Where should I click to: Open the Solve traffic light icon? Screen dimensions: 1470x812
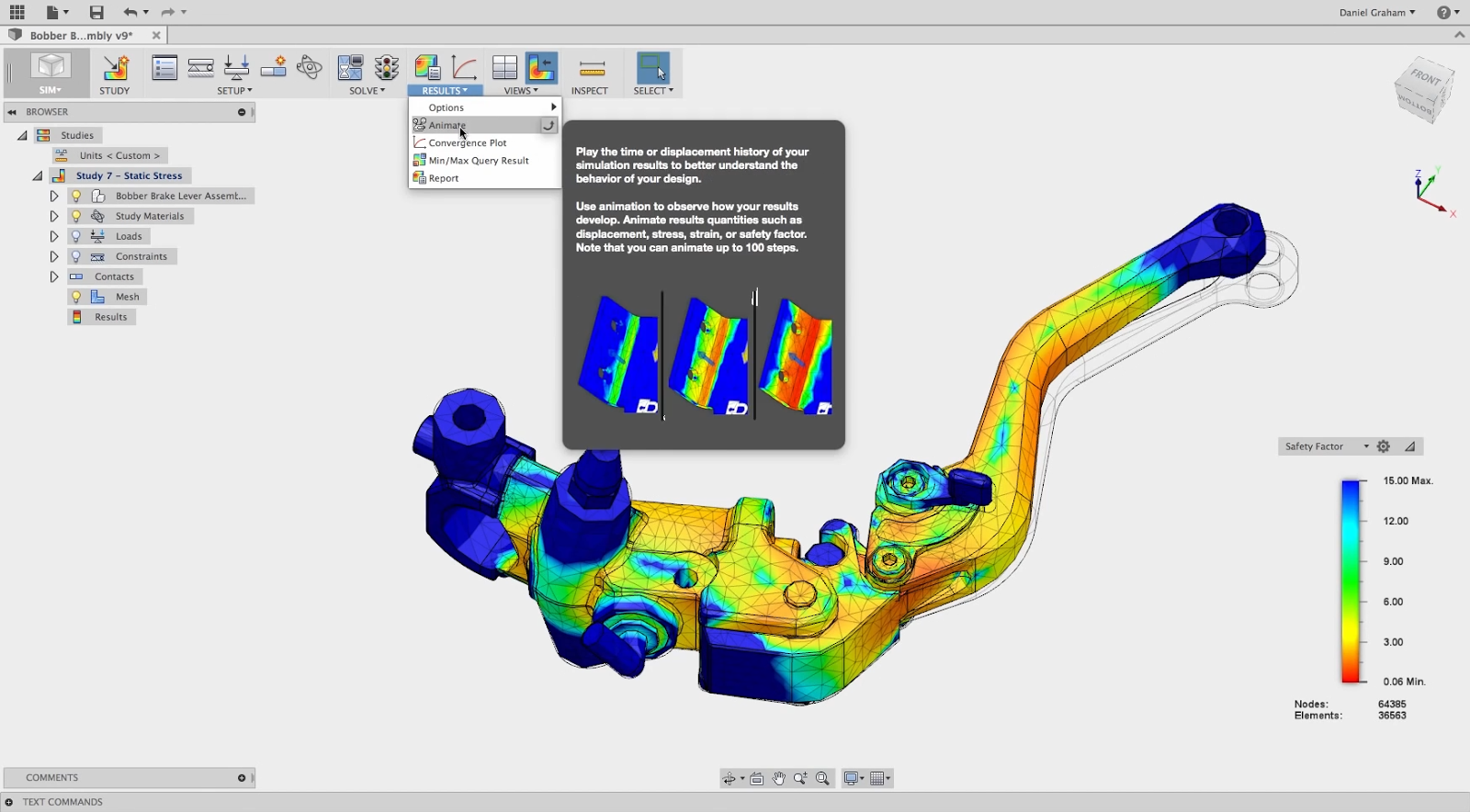(x=387, y=68)
